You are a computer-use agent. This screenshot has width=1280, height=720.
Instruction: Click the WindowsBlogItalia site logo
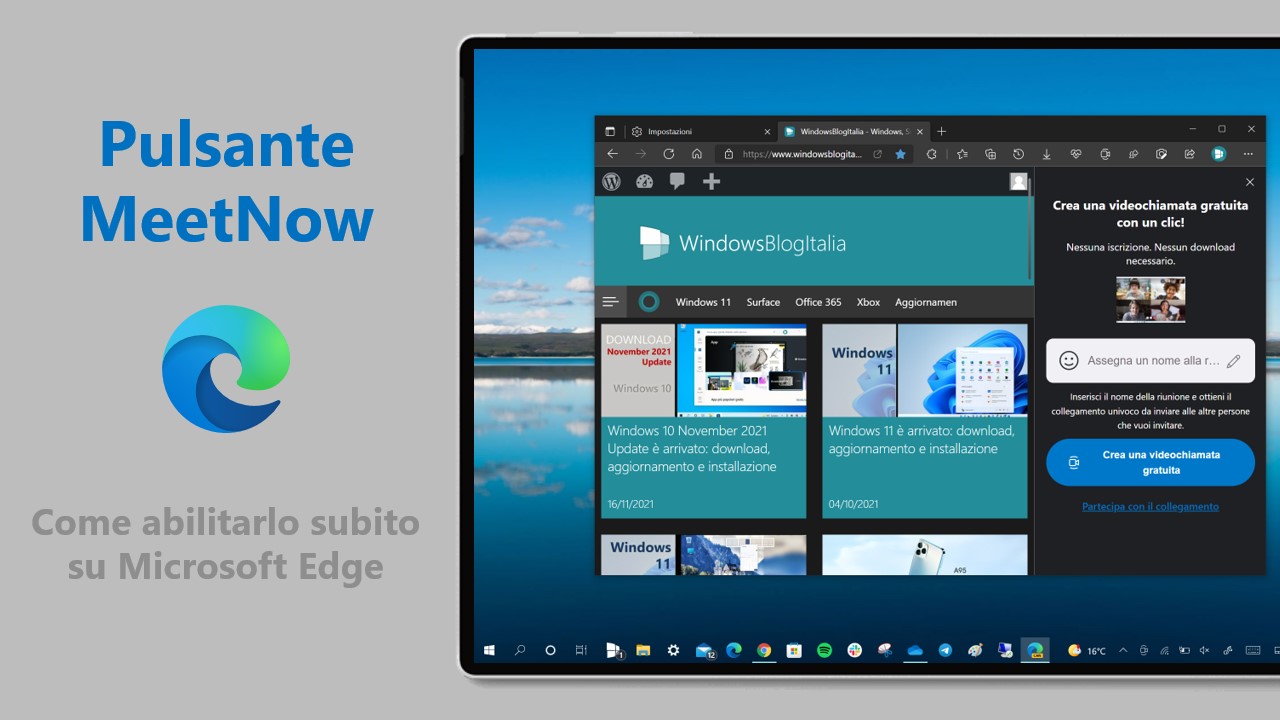coord(743,242)
